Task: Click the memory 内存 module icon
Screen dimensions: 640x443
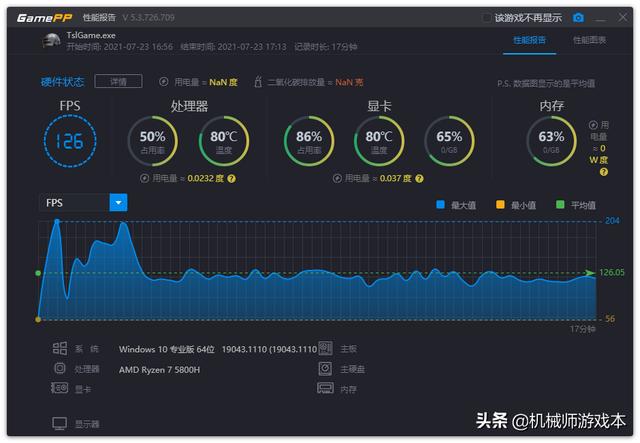Action: coord(325,388)
